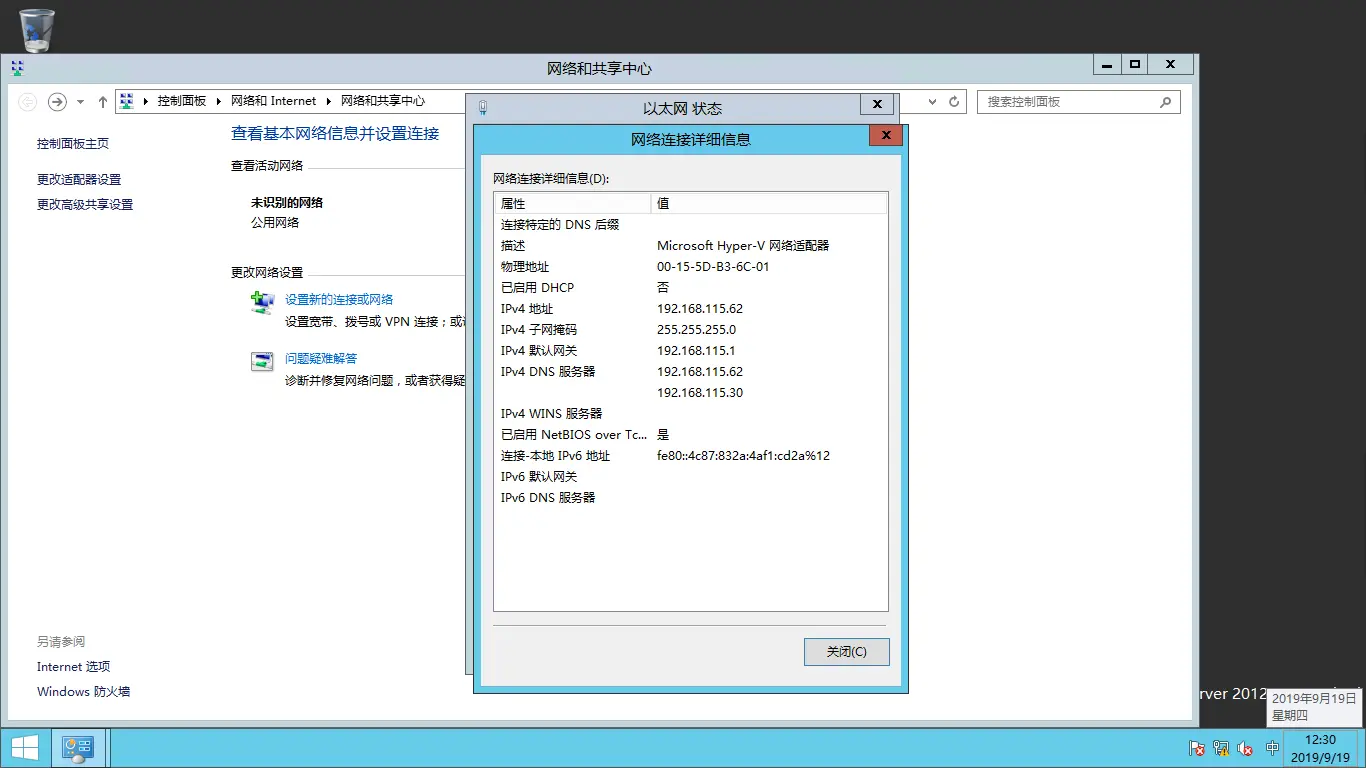Minimize the 网络和共享中心 window
The width and height of the screenshot is (1366, 768).
[1106, 65]
